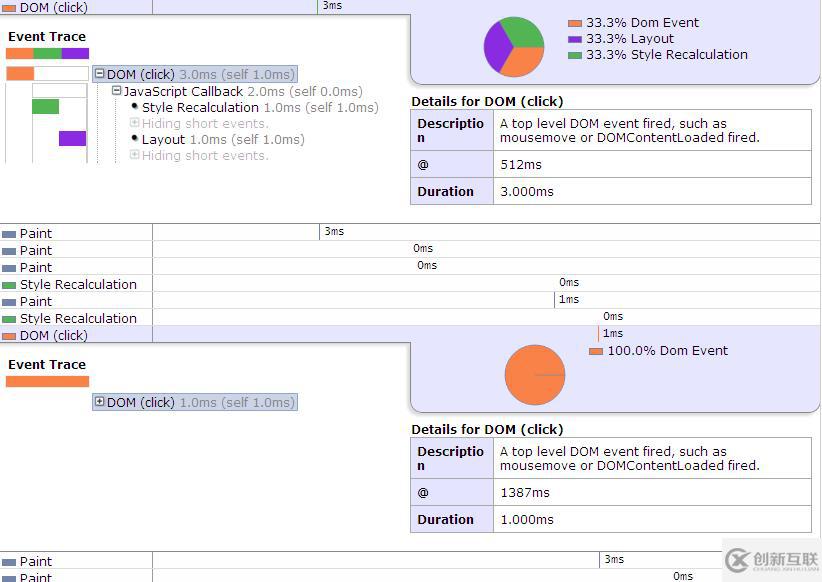822x582 pixels.
Task: Click purple slice of the three-color pie chart
Action: [495, 46]
